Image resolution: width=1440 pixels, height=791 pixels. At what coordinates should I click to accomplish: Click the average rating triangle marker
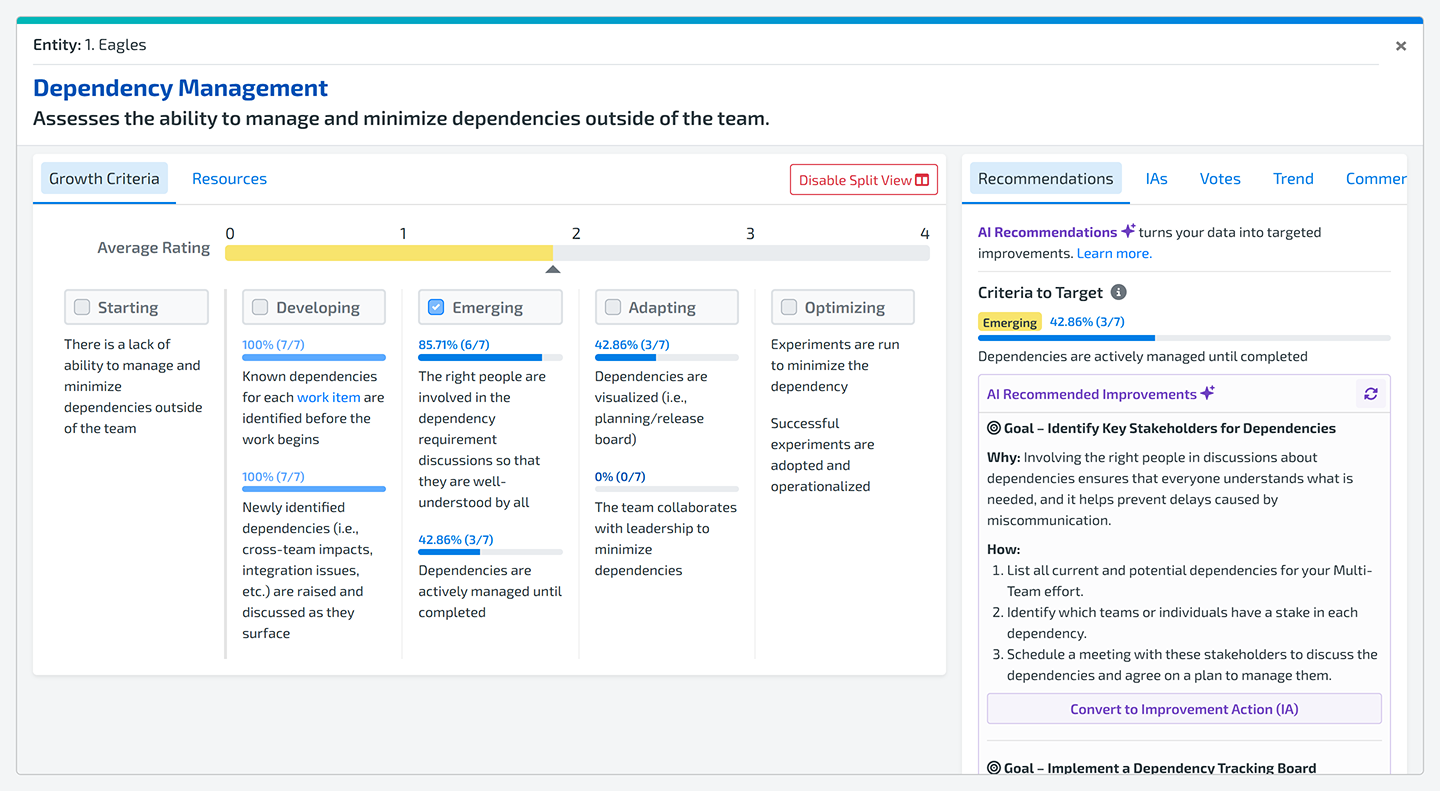[x=553, y=269]
